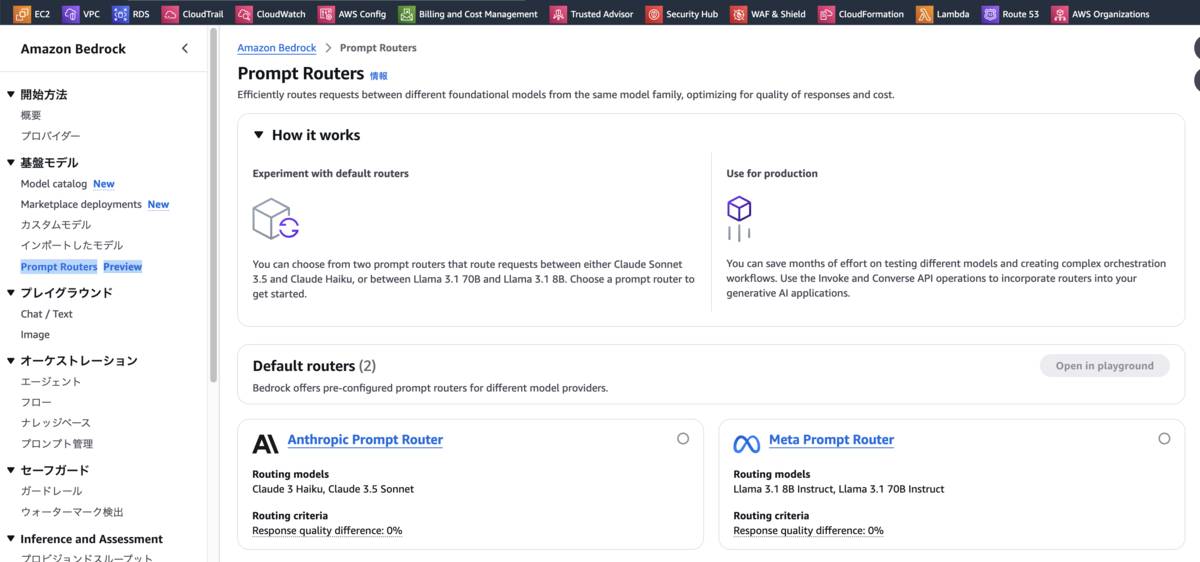1200x562 pixels.
Task: Collapse the プレイグラウンド sidebar section
Action: coord(11,293)
